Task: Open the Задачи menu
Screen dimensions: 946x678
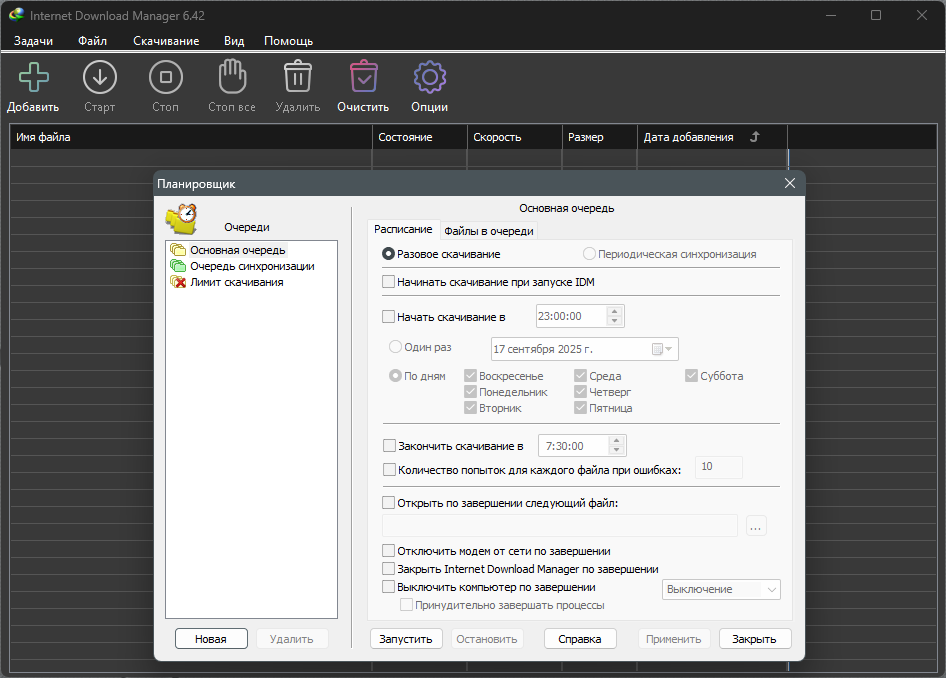Action: click(x=33, y=41)
